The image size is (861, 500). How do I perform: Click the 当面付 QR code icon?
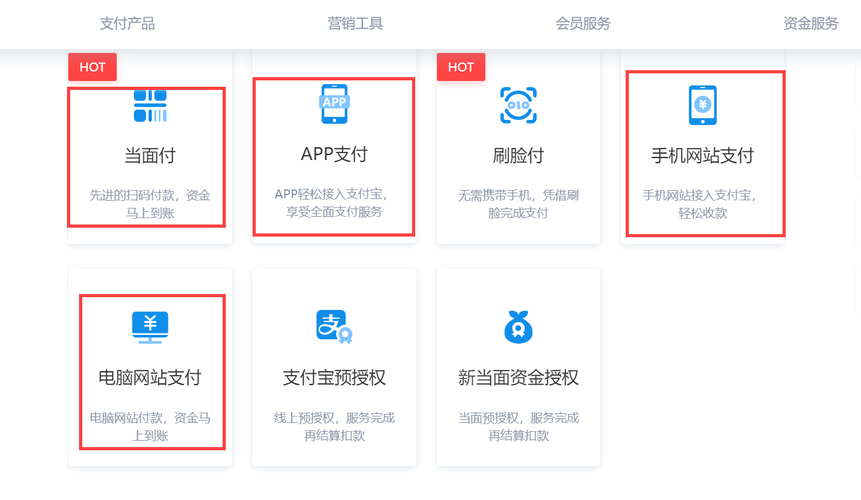(150, 106)
